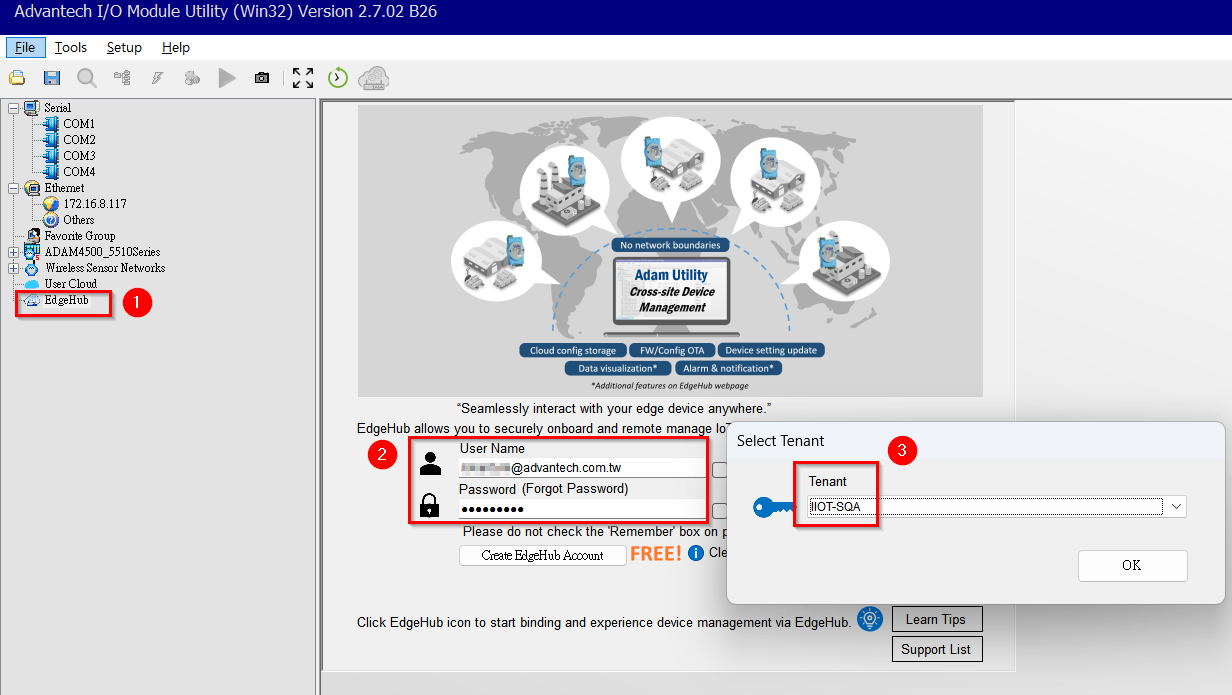Expand the Wireless Sensor Networks node
The image size is (1232, 695).
pos(13,268)
